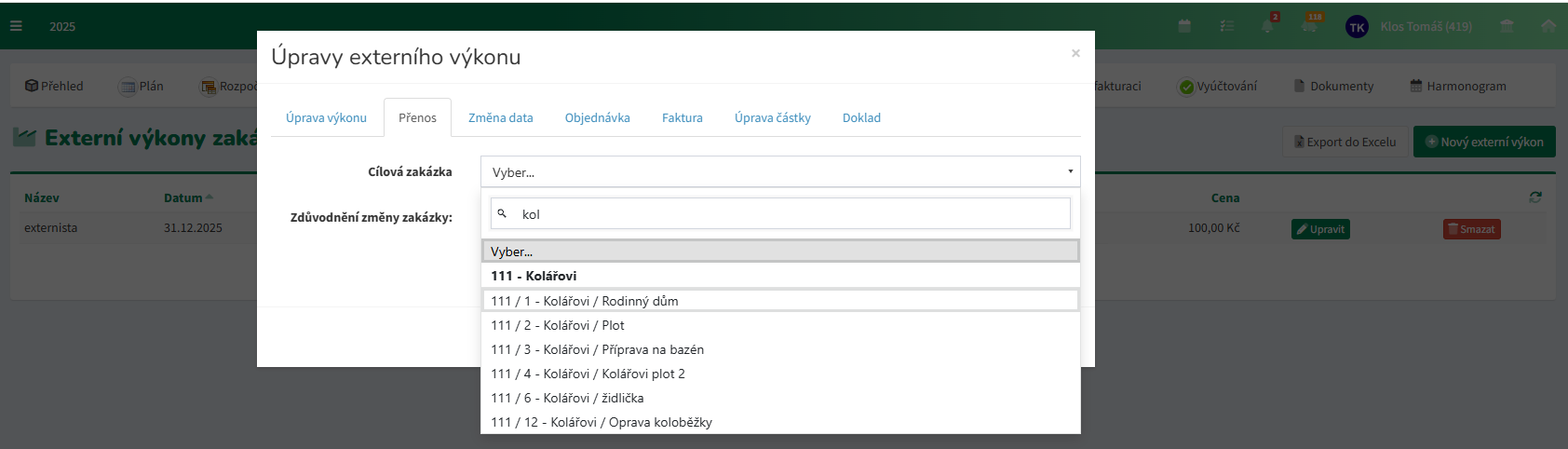The image size is (1568, 449).
Task: Click the TK user avatar
Action: tap(1357, 27)
